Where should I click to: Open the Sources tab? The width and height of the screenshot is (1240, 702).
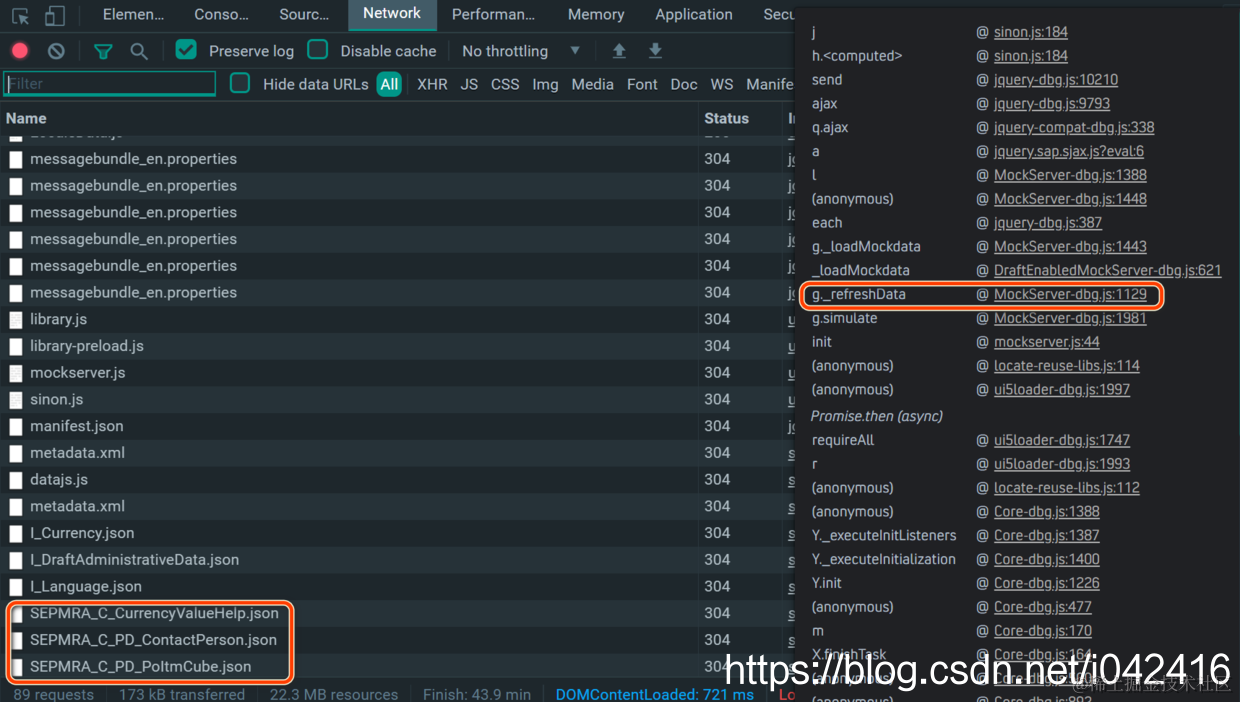[304, 15]
